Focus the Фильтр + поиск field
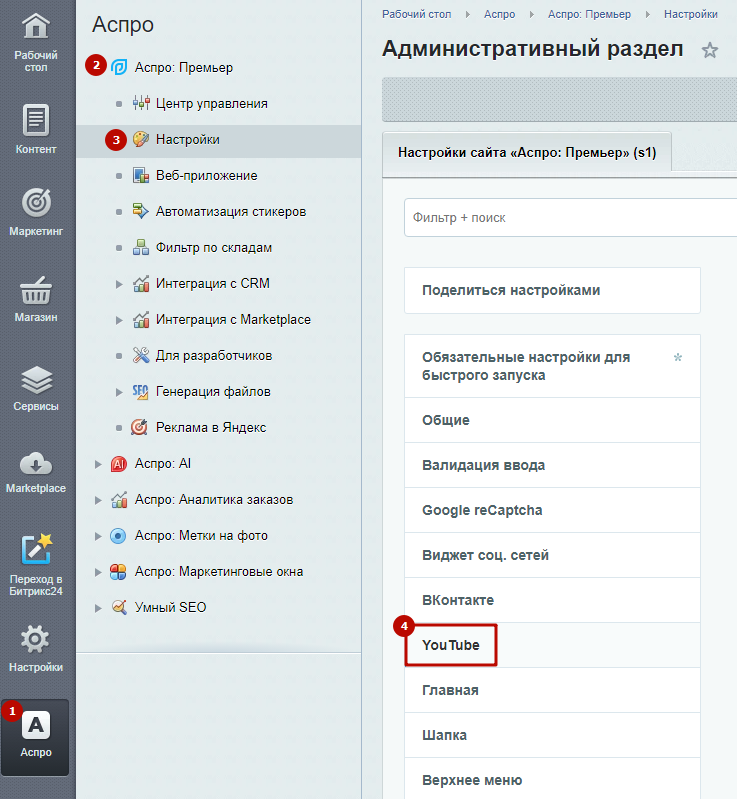This screenshot has height=799, width=737. (570, 218)
